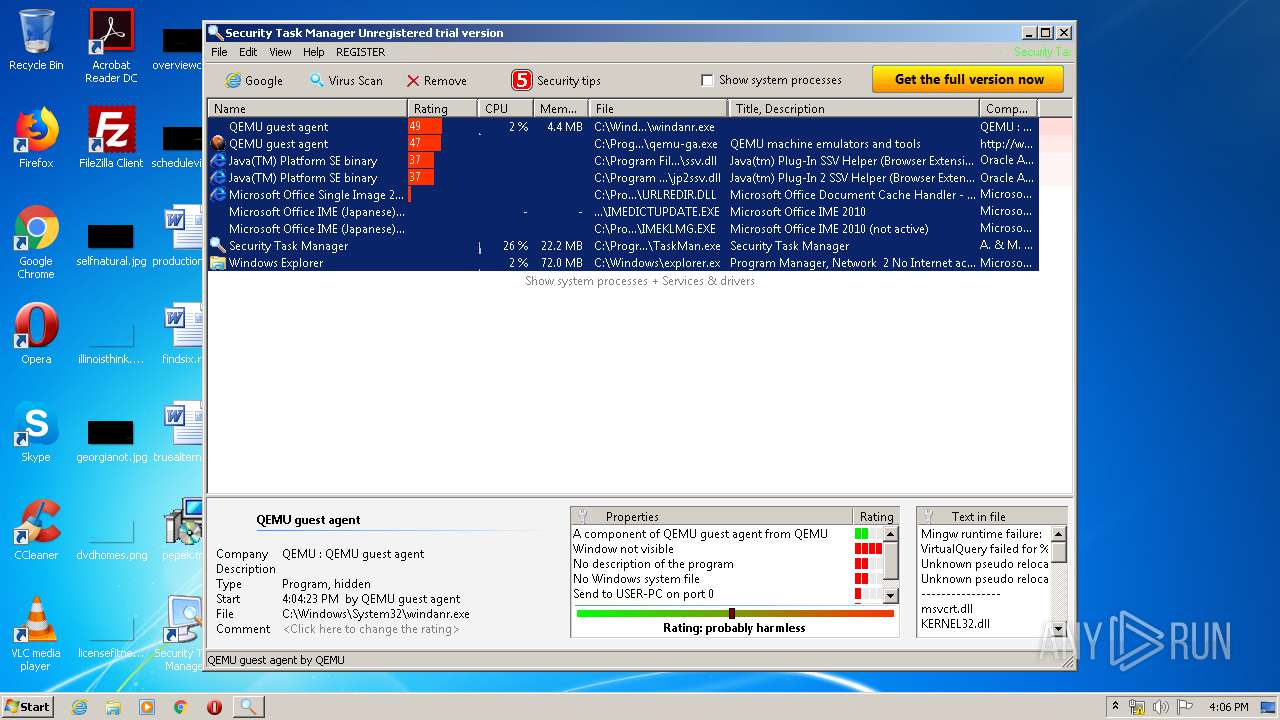Click the Remove process icon
The image size is (1280, 720).
click(x=436, y=80)
